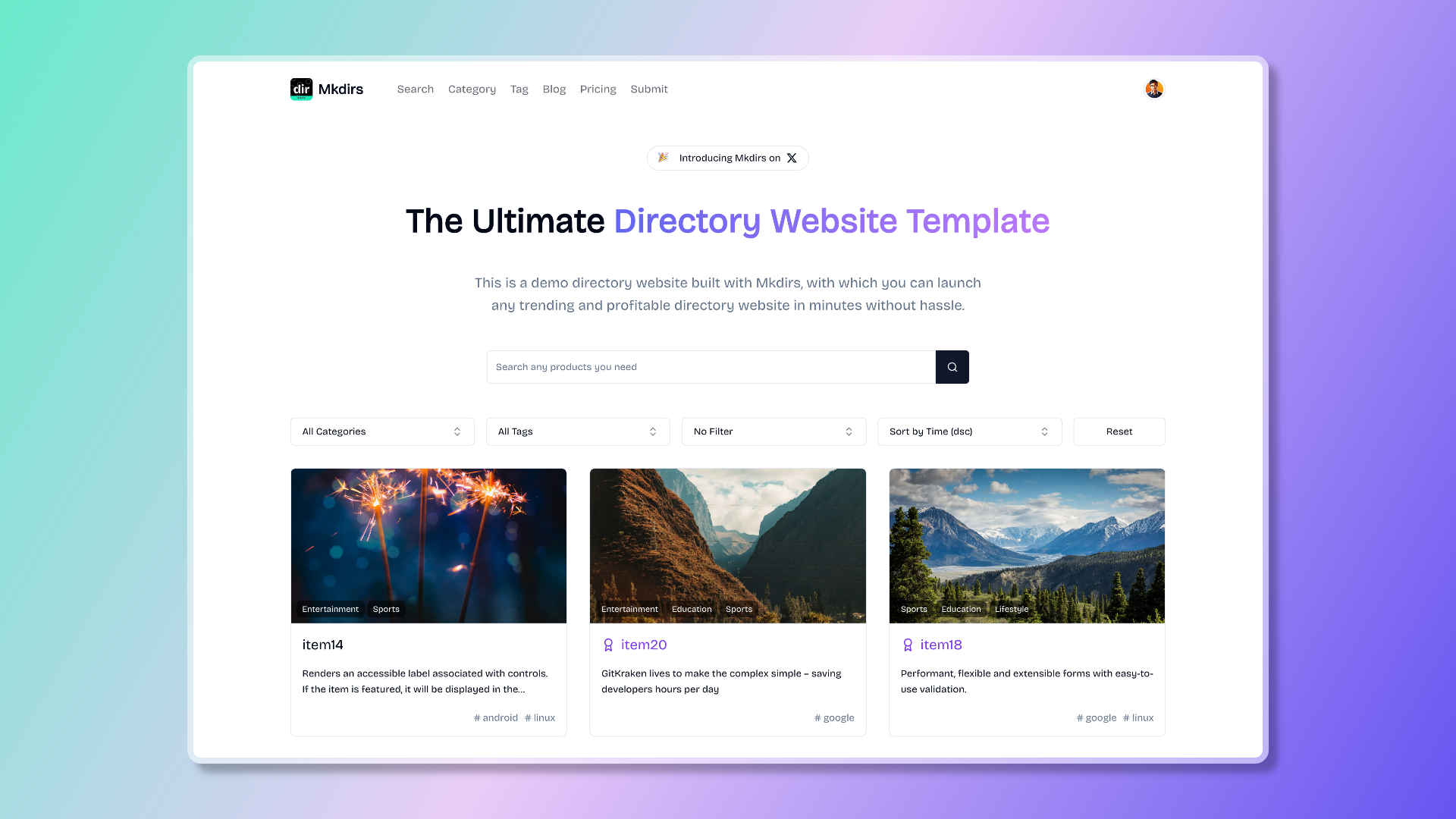Click the item20 card thumbnail image

(728, 545)
